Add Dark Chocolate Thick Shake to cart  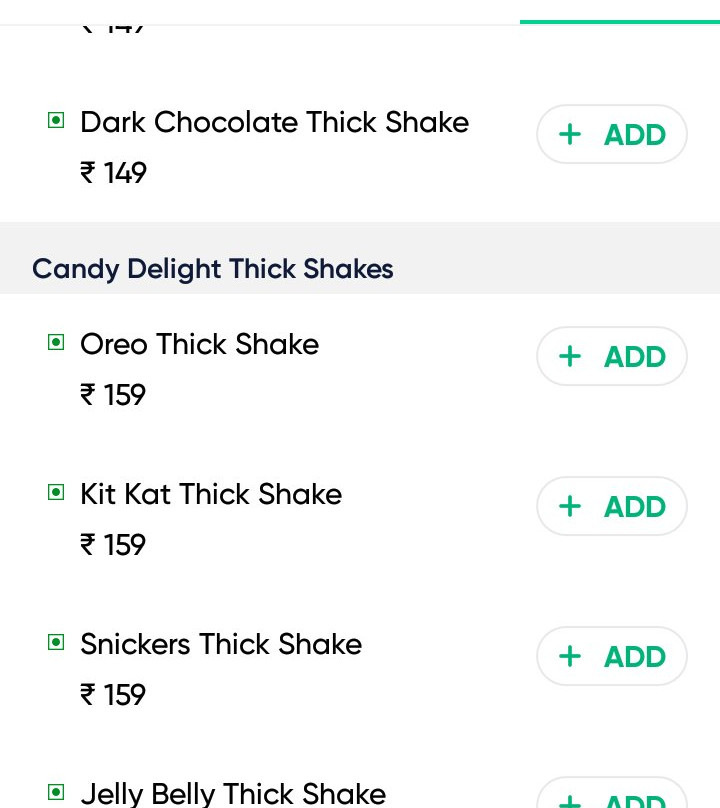point(612,135)
